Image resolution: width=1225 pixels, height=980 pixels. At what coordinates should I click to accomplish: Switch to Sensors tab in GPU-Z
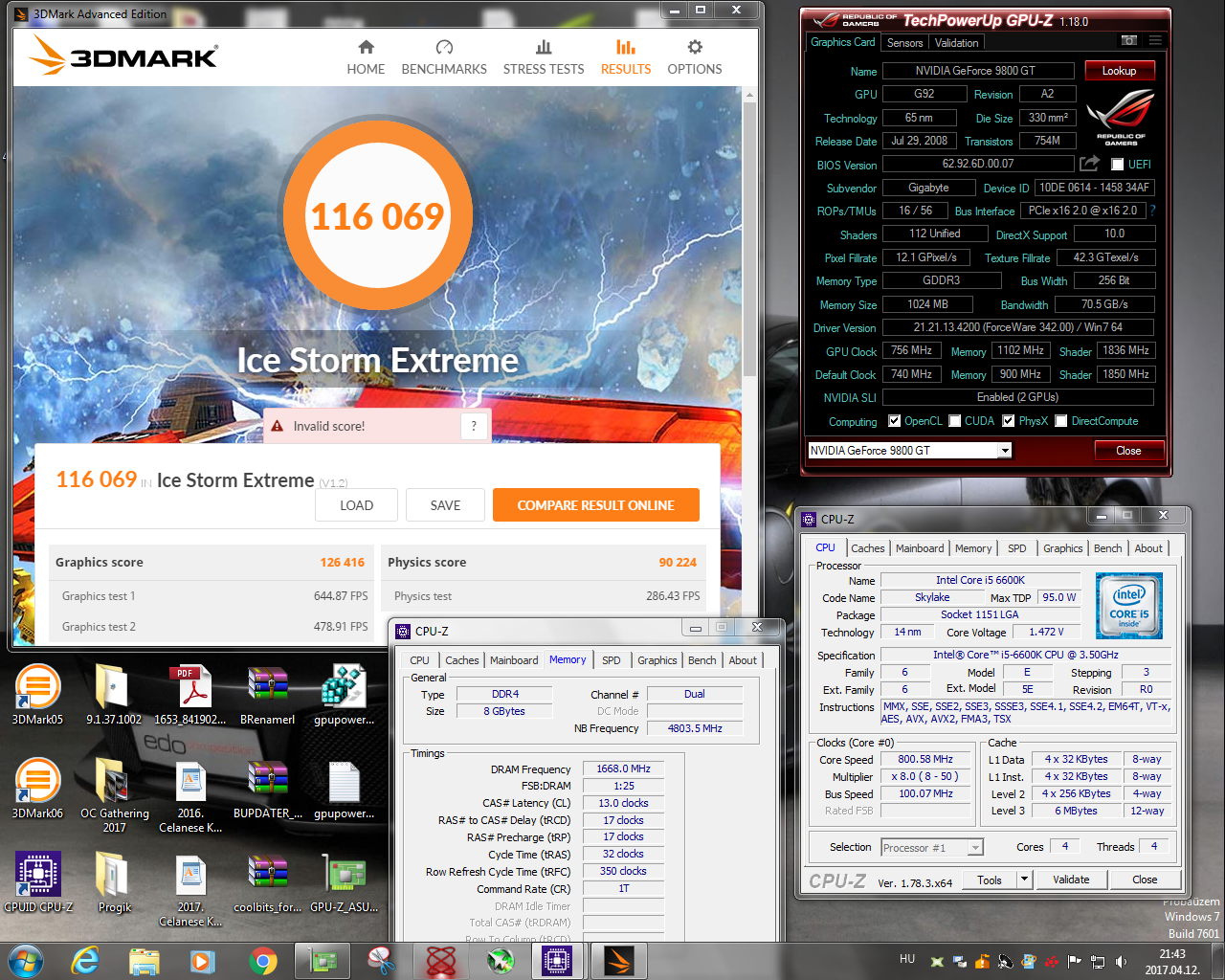pos(904,43)
